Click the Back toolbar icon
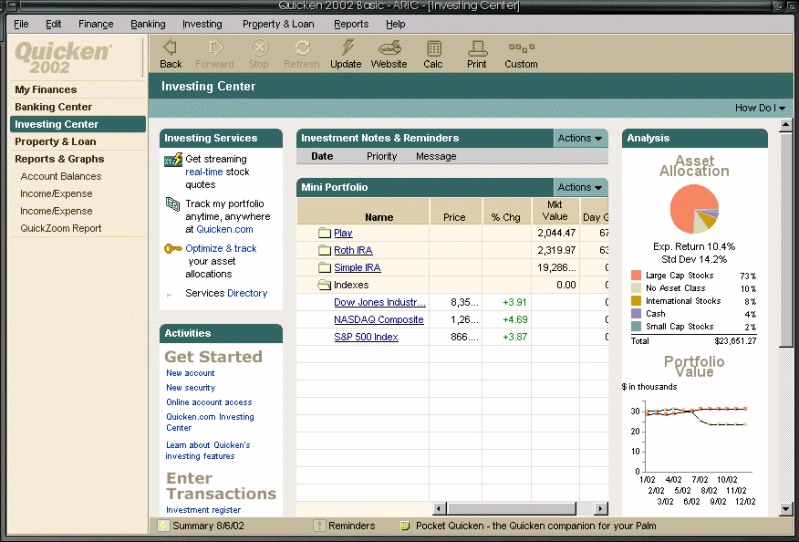This screenshot has height=542, width=799. point(170,48)
